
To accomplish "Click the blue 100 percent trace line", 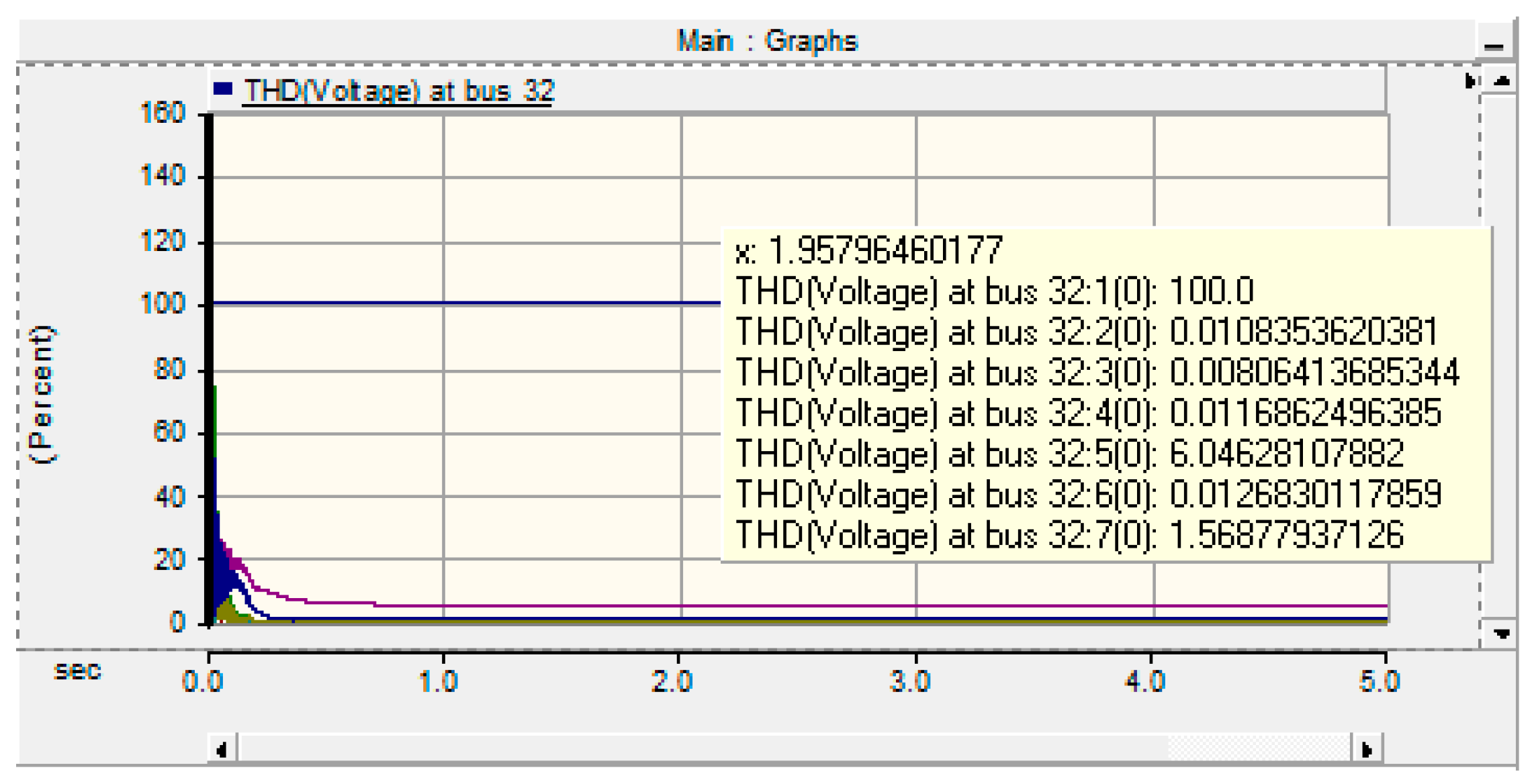I will pyautogui.click(x=470, y=302).
